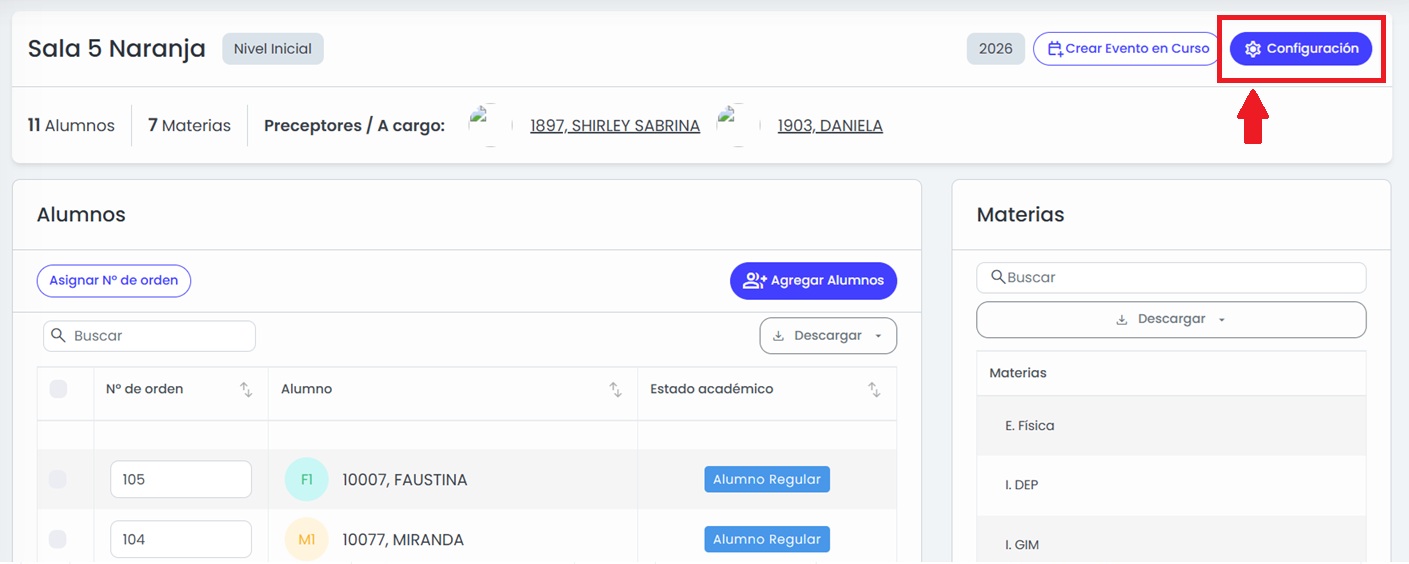
Task: Focus the Materias search field
Action: [1171, 278]
